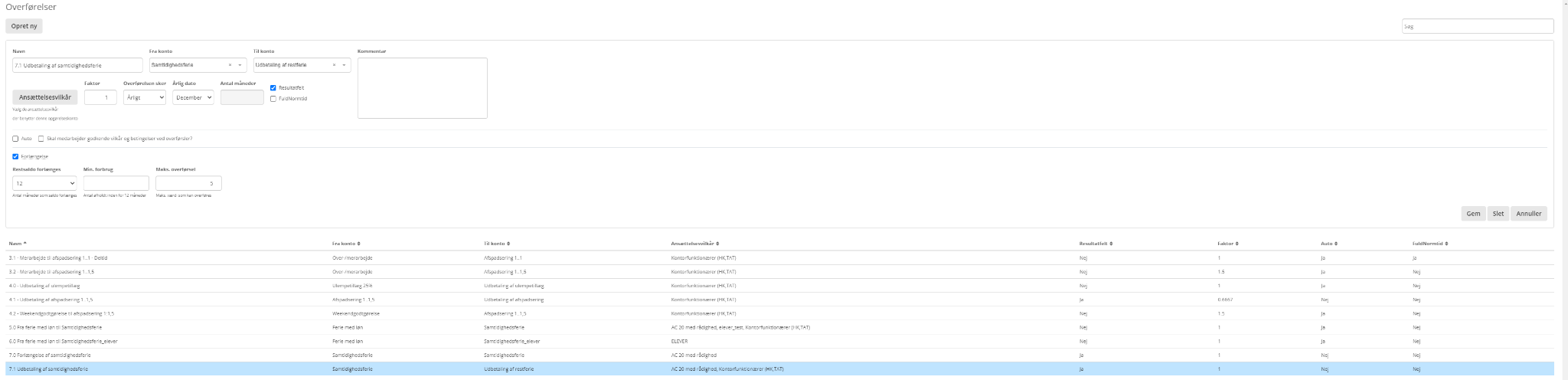Image resolution: width=1568 pixels, height=380 pixels.
Task: Toggle the Forlængelse checkbox
Action: tap(15, 156)
